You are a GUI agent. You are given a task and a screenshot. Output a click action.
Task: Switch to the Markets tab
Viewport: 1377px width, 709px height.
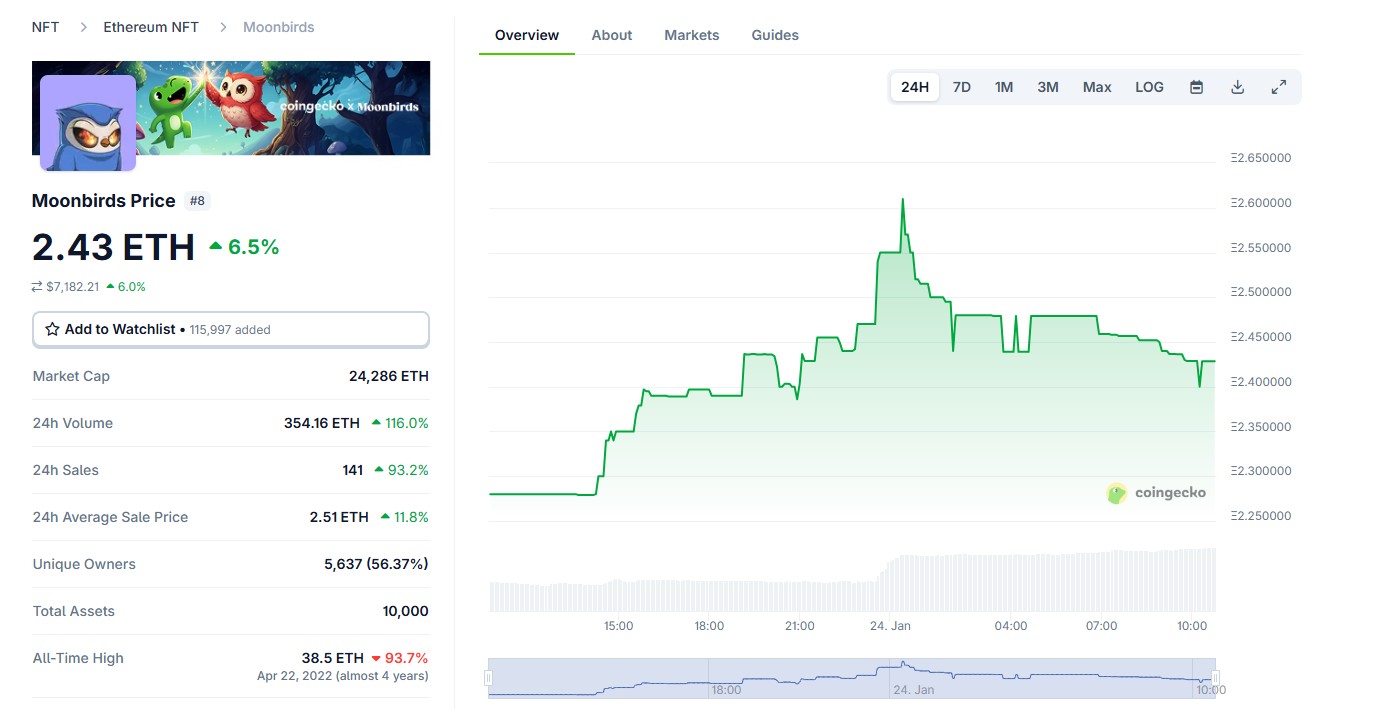click(691, 35)
